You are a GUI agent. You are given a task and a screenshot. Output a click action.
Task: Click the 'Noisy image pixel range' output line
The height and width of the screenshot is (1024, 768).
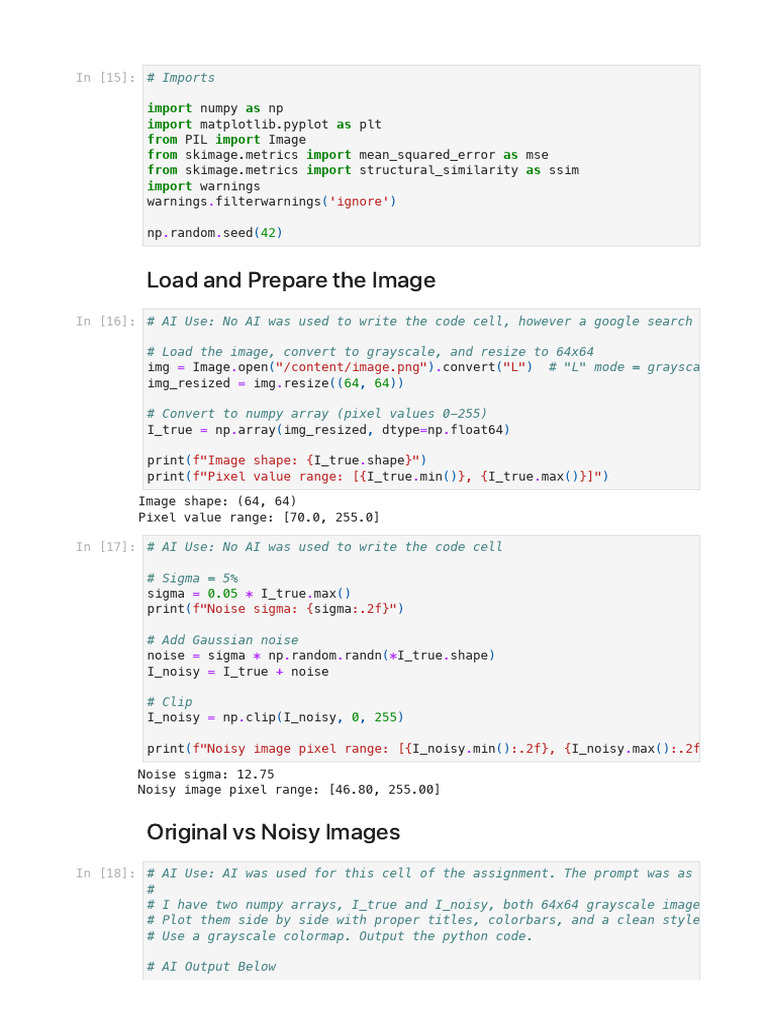(x=289, y=790)
